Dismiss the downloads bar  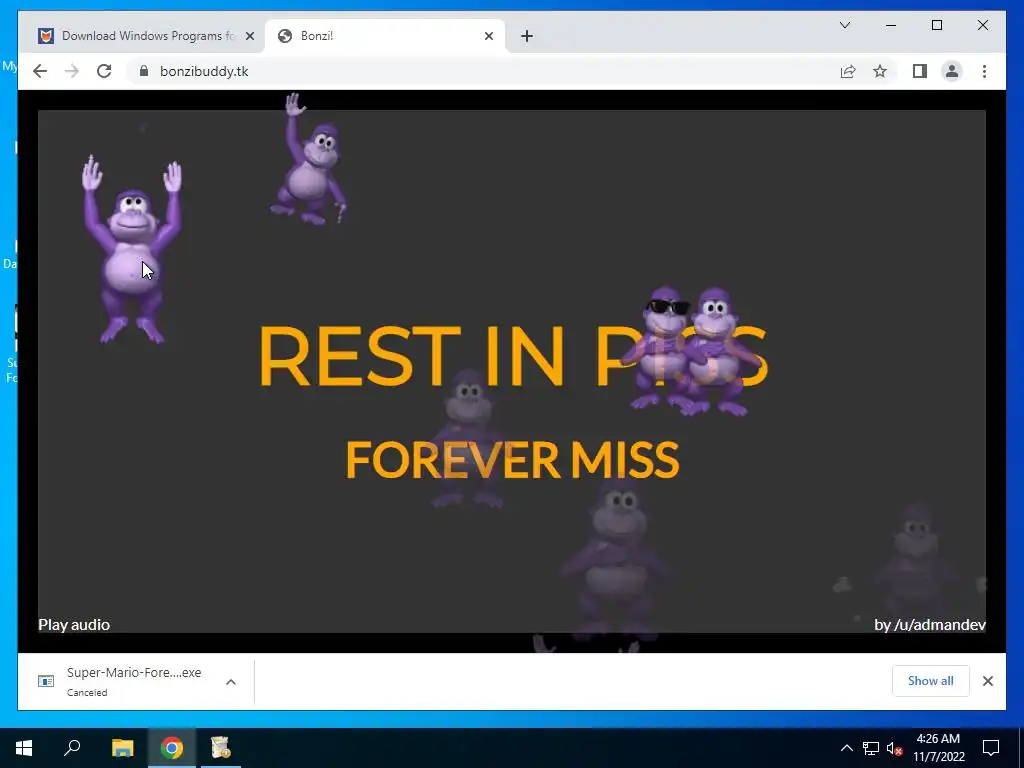click(x=987, y=681)
